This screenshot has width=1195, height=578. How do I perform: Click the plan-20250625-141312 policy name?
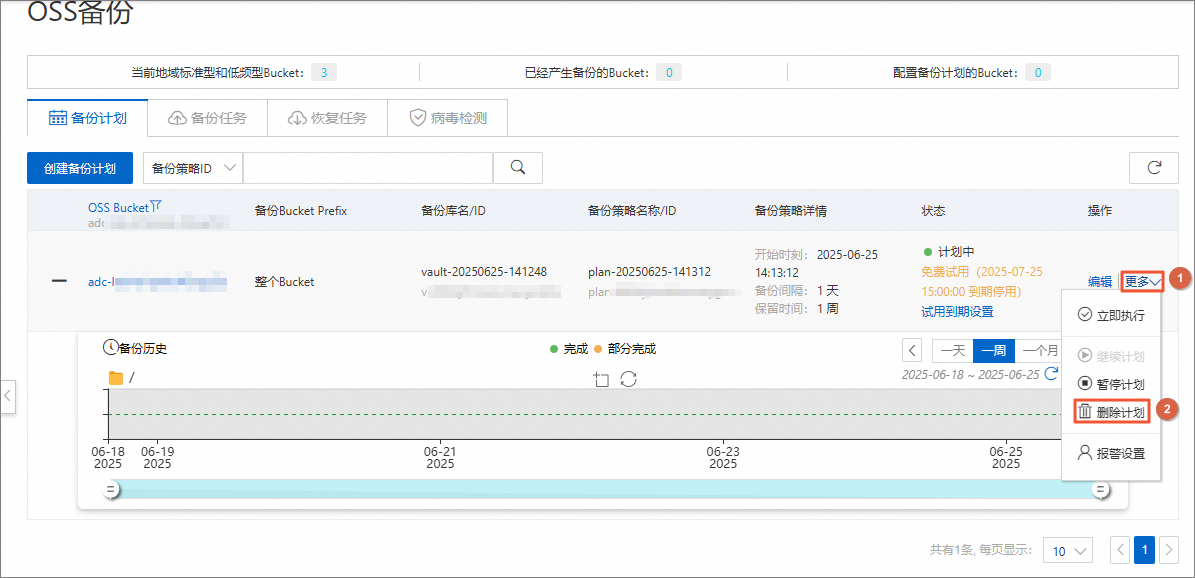649,271
